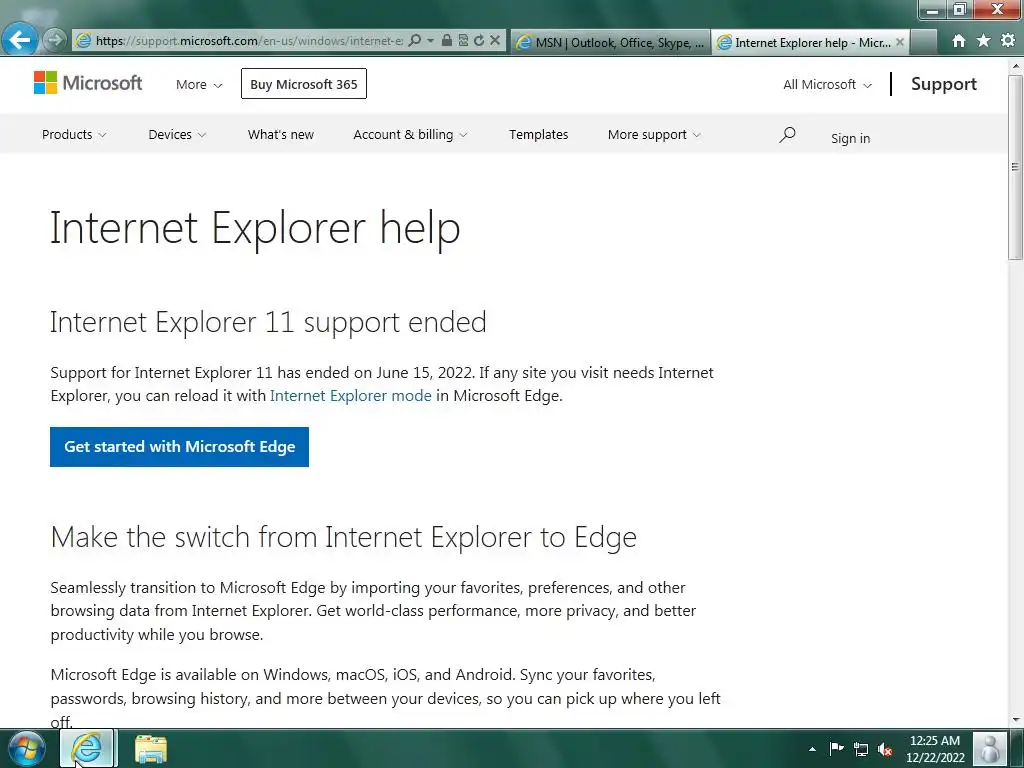Open the Tools gear menu
Screen dimensions: 1024x768
coord(1008,40)
